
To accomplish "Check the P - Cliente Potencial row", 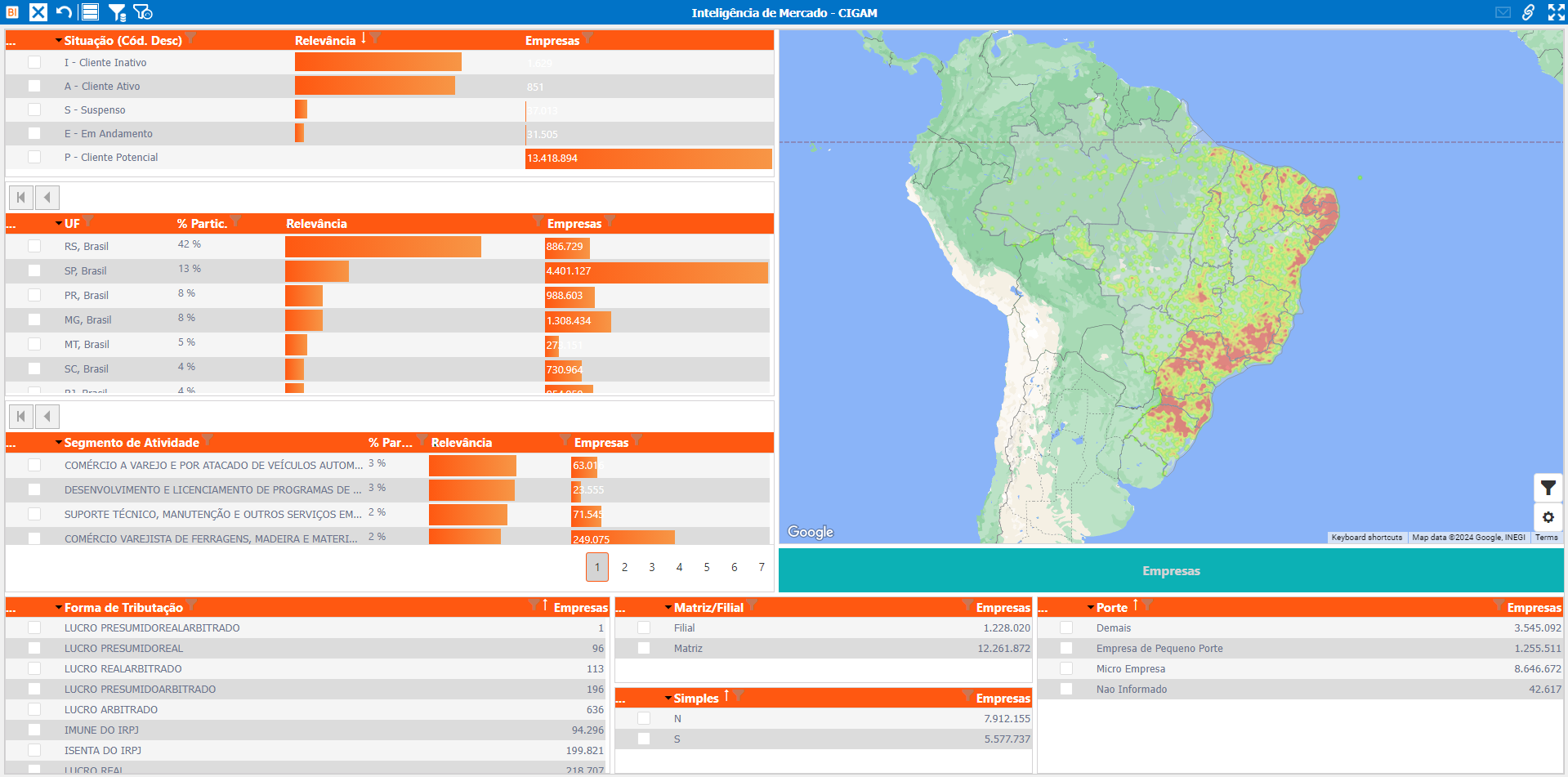I will [x=34, y=157].
